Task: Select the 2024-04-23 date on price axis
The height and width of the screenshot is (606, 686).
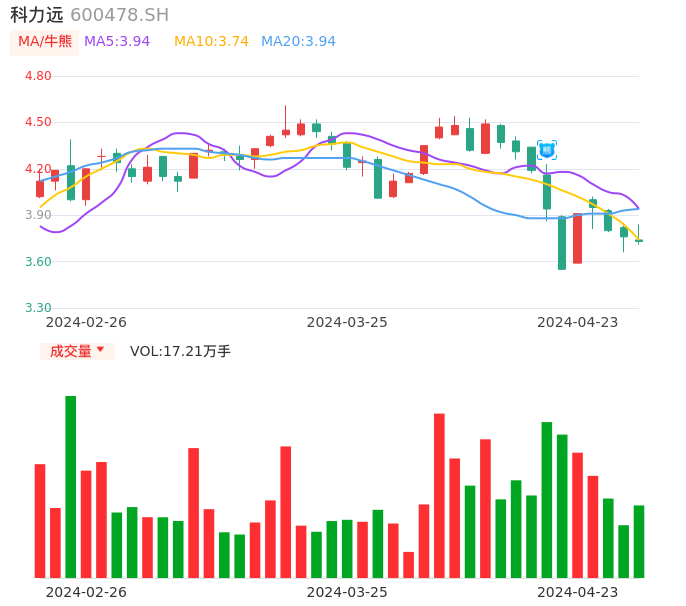Action: pyautogui.click(x=578, y=322)
